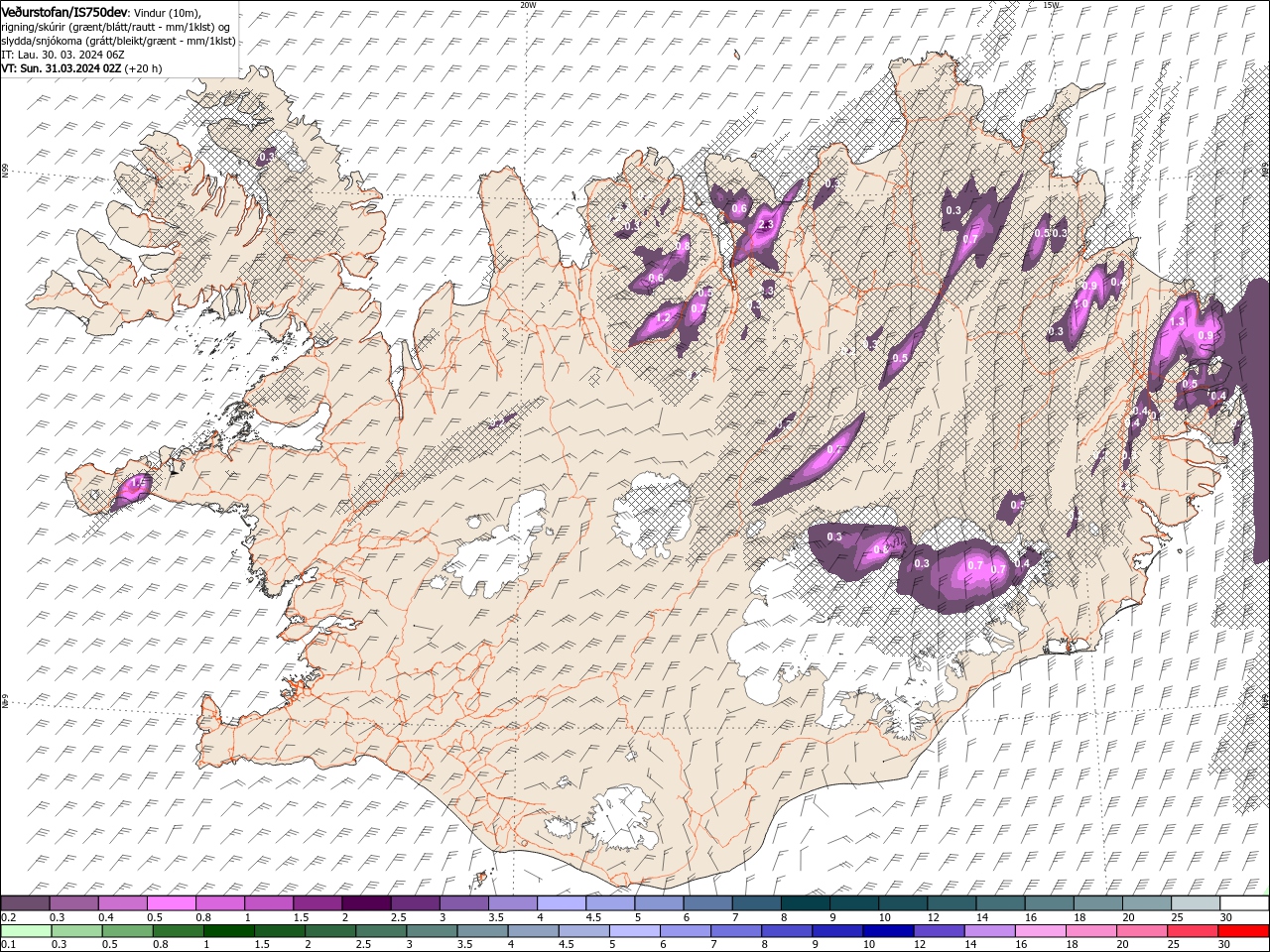The width and height of the screenshot is (1270, 952).
Task: Choose the light lavender 4 swatch, top legend row
Action: [x=560, y=903]
